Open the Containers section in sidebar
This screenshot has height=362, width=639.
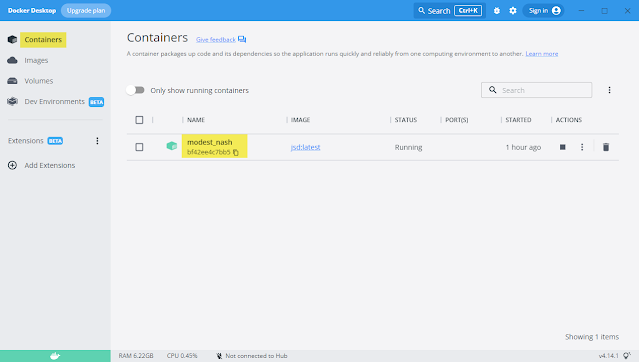43,40
